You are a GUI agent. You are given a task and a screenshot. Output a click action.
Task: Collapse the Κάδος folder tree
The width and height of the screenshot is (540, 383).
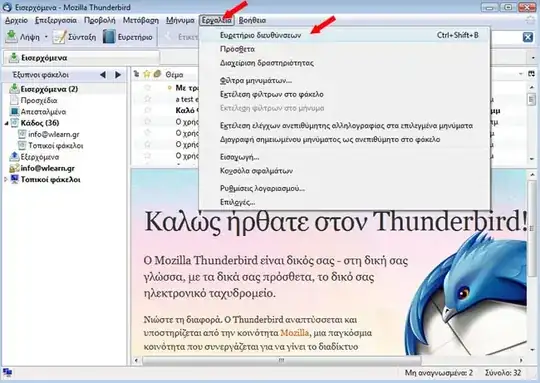click(6, 123)
